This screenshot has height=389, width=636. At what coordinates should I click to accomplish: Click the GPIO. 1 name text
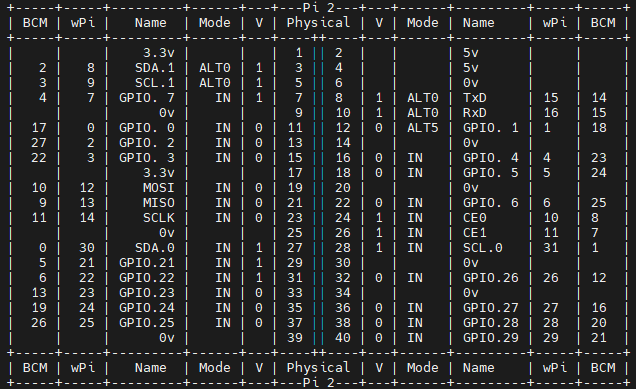pos(490,128)
